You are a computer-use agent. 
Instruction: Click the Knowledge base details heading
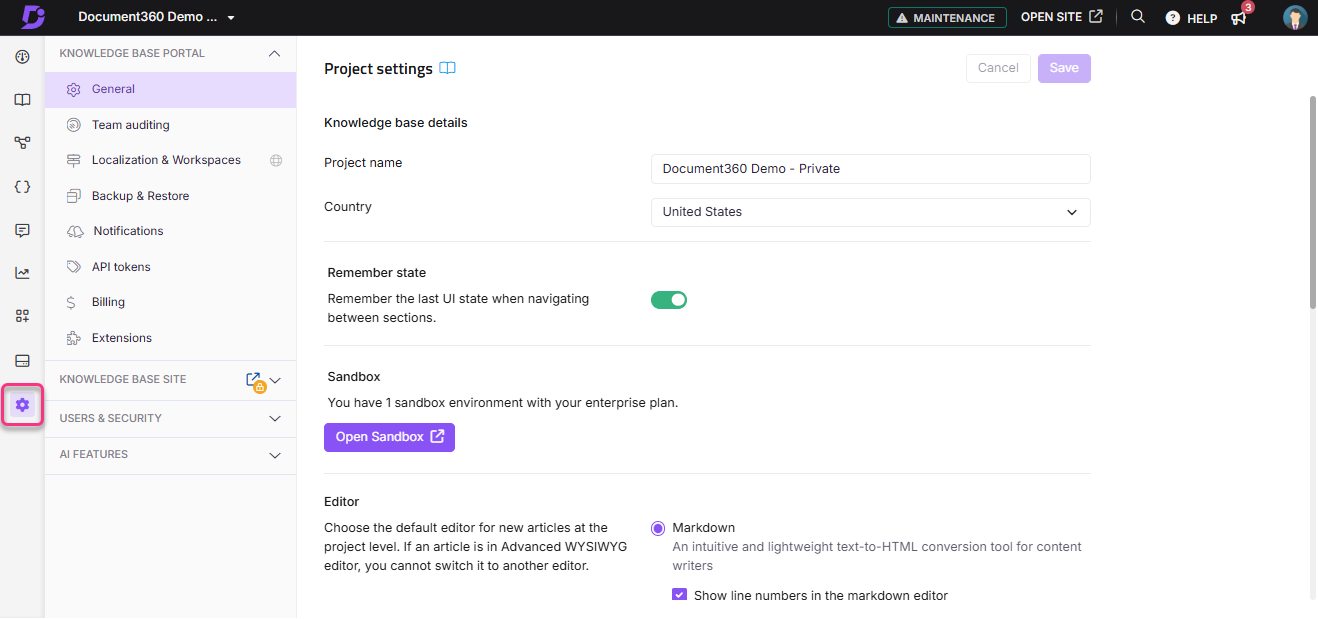[396, 123]
